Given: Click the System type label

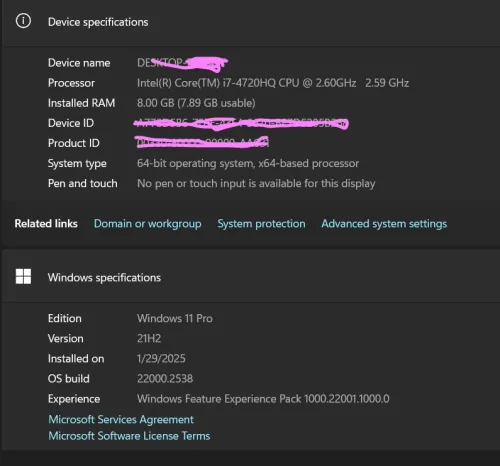Looking at the screenshot, I should point(77,164).
